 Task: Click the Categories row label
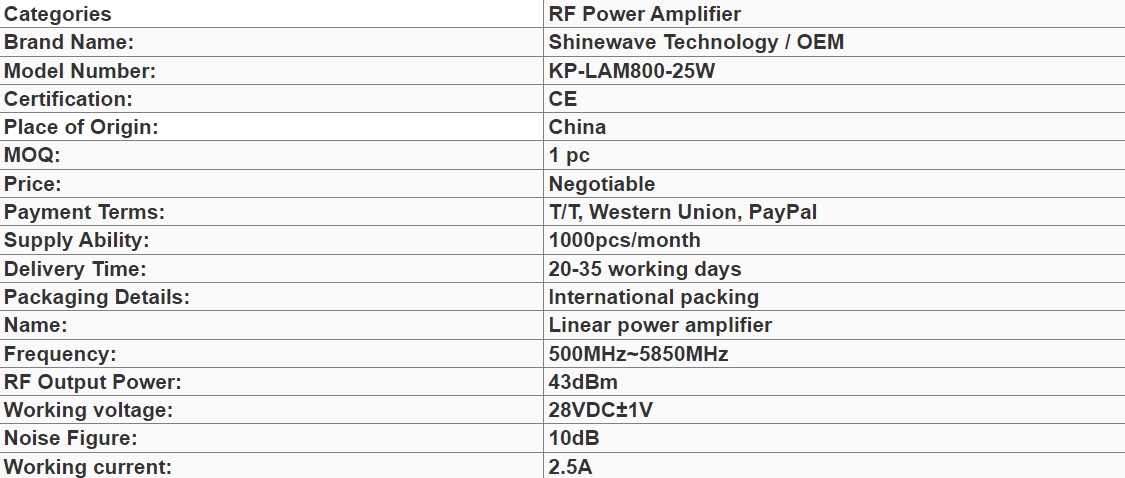tap(58, 14)
